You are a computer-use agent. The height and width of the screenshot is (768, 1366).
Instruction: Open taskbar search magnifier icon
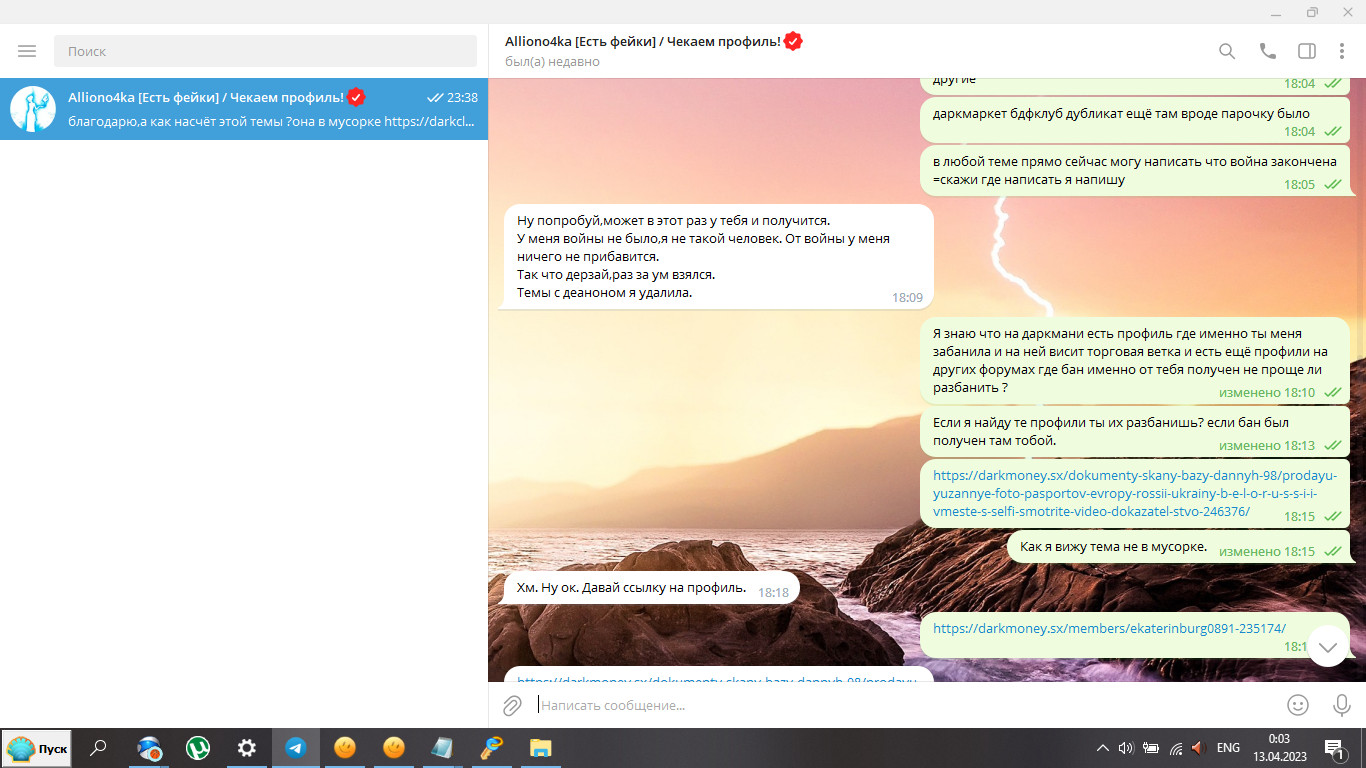[x=98, y=748]
